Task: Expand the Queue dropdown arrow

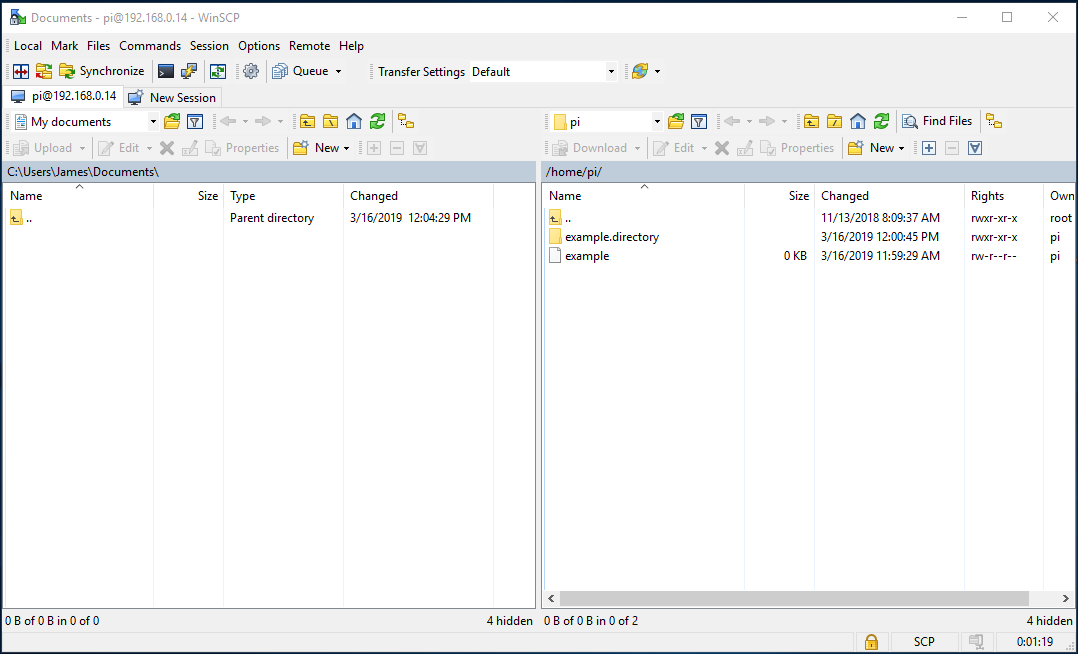Action: click(x=338, y=72)
